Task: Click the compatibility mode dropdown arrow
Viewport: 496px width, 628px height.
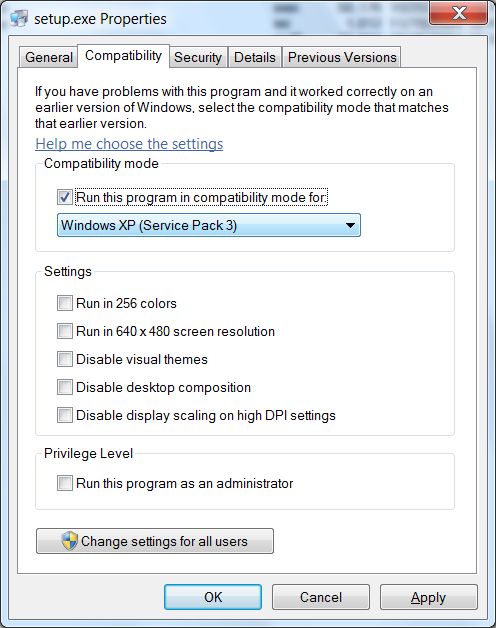Action: click(x=350, y=225)
